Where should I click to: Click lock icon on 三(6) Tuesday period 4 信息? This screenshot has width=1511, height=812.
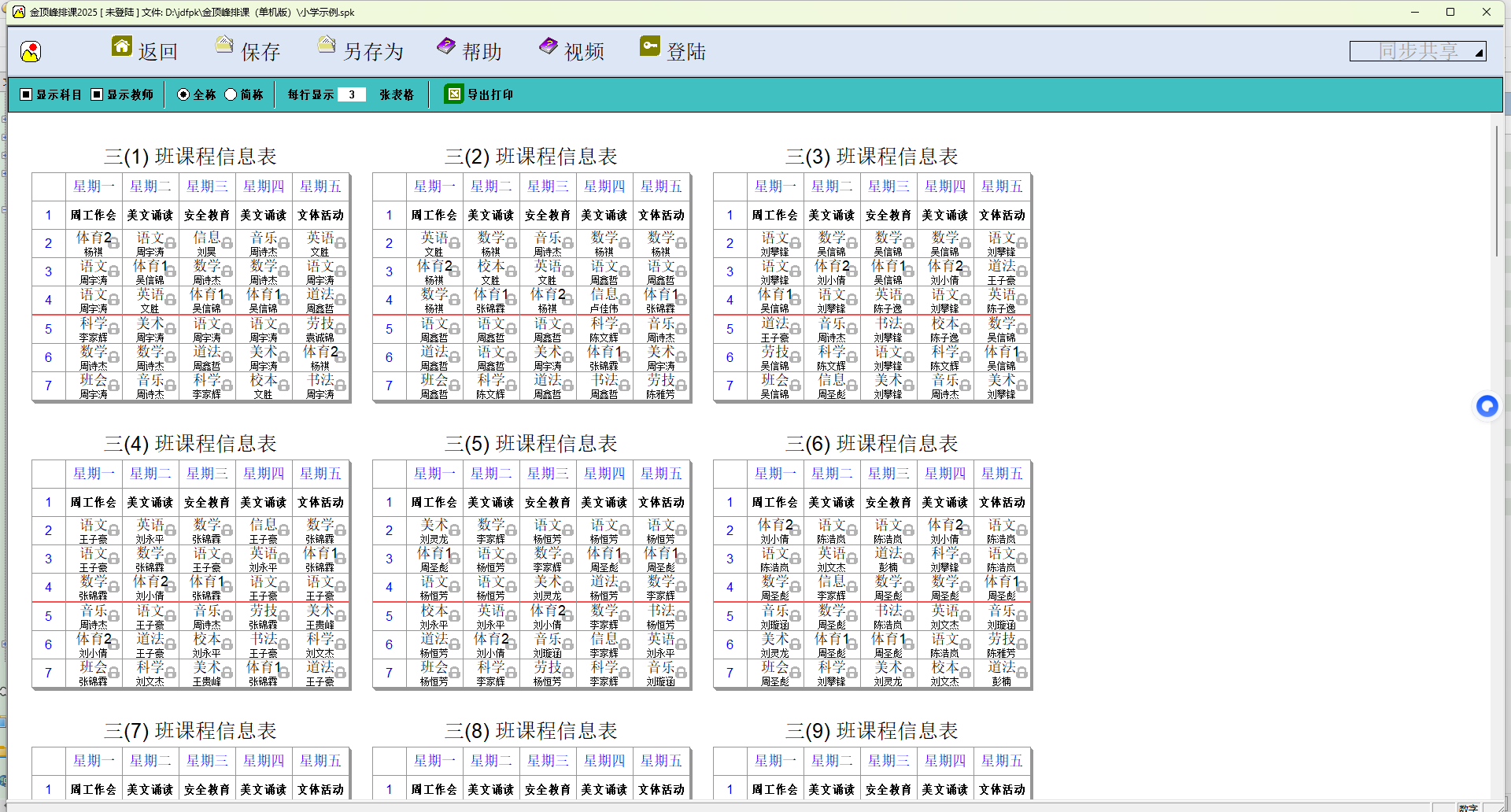tap(852, 587)
